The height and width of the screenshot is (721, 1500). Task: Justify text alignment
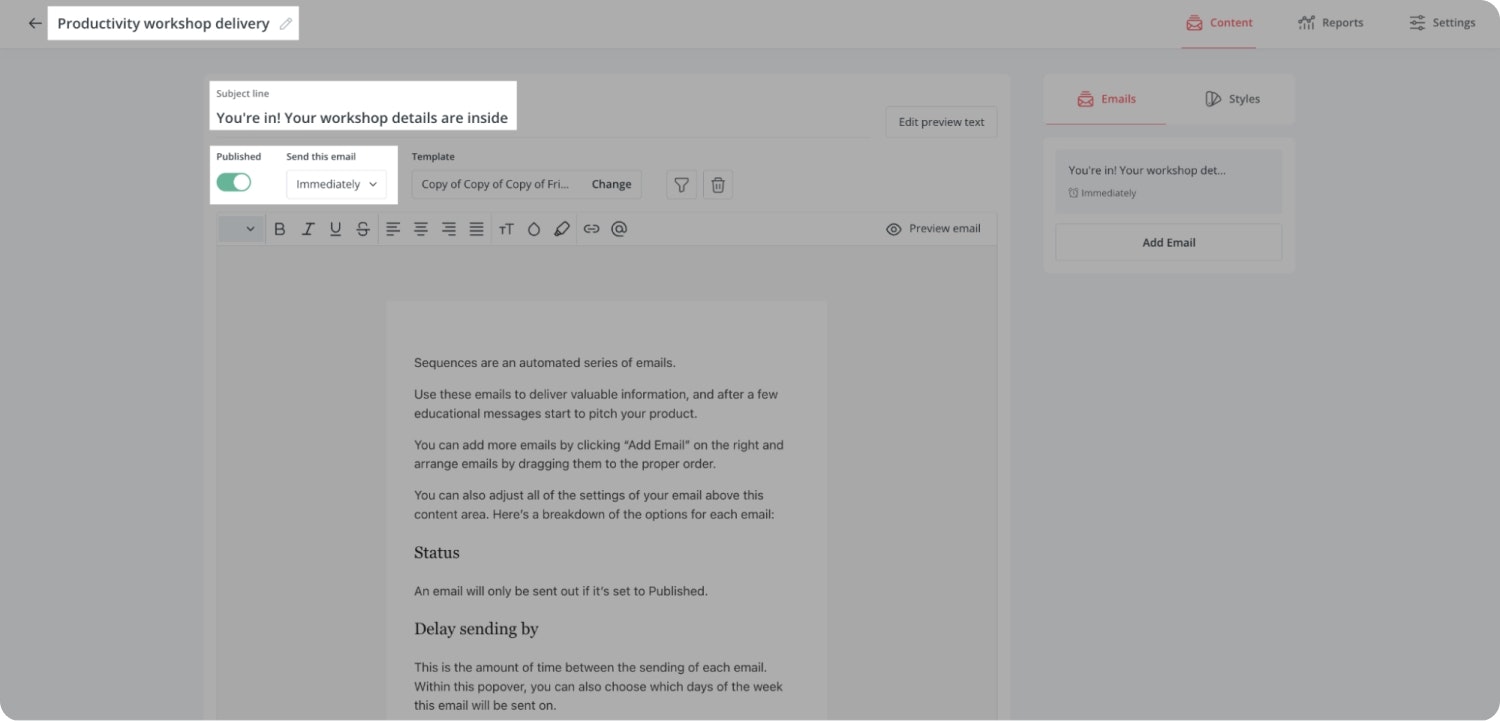pos(477,229)
